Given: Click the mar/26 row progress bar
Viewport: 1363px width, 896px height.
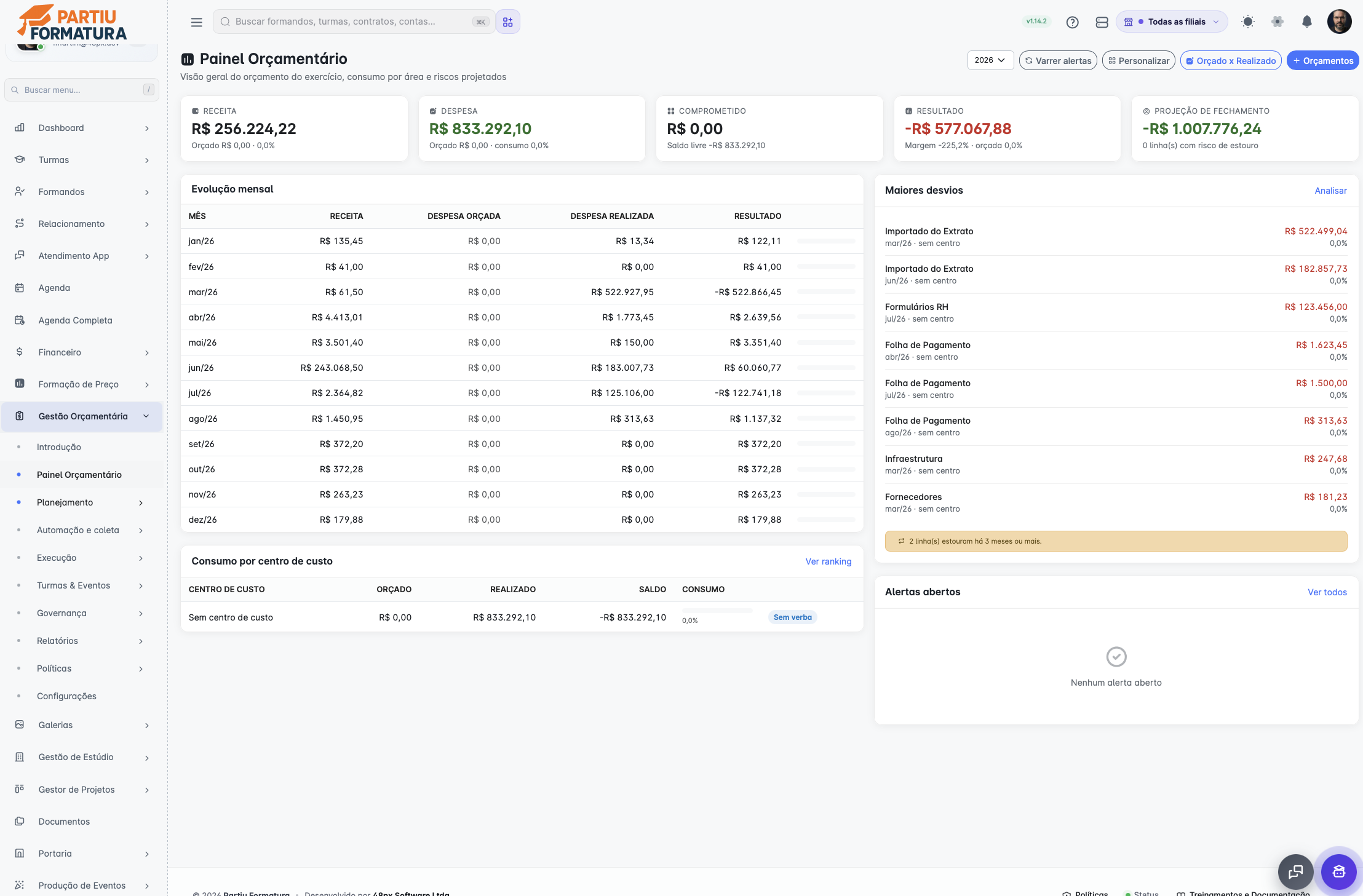Looking at the screenshot, I should (x=826, y=291).
